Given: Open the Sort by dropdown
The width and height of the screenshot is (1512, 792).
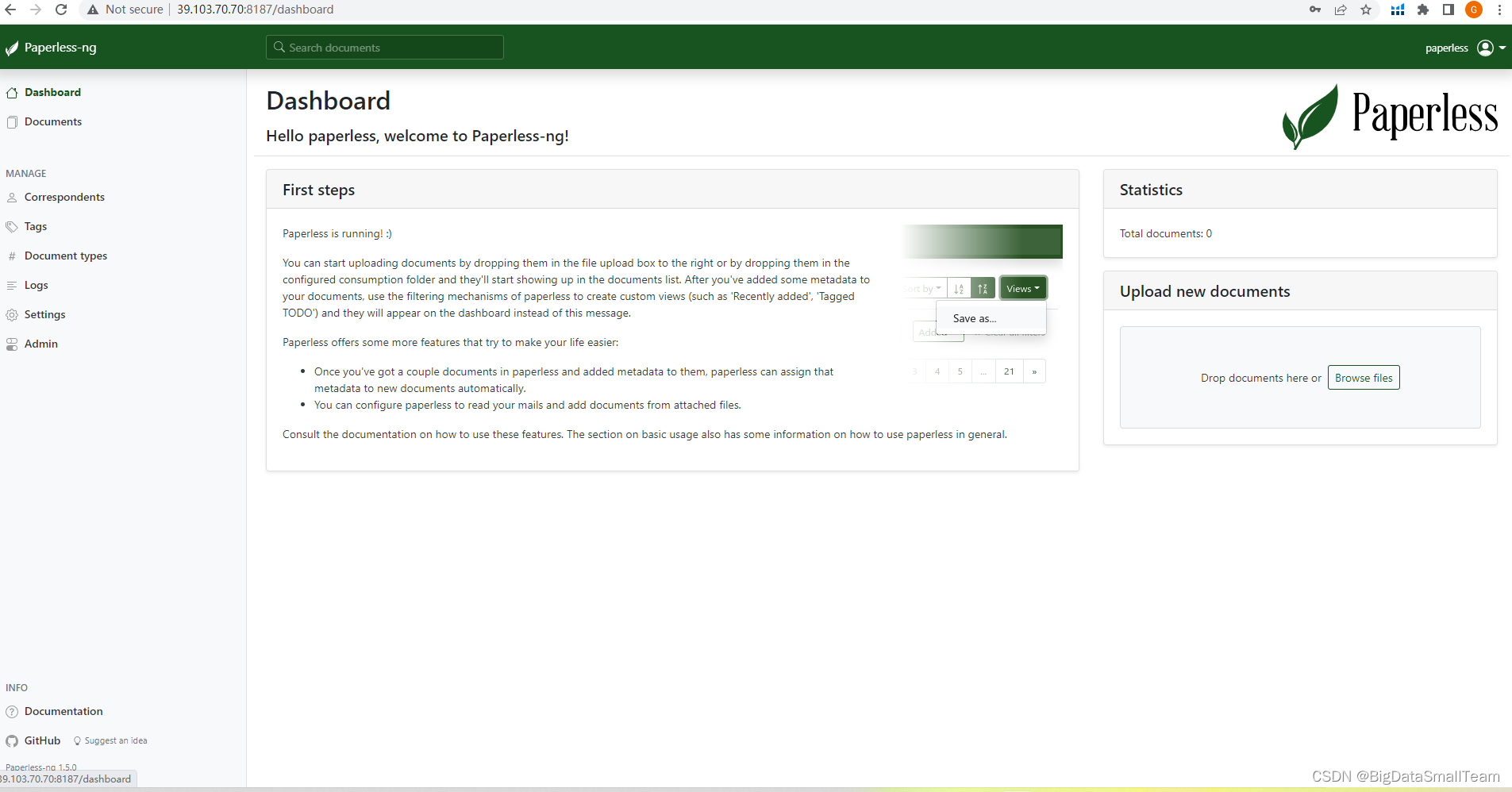Looking at the screenshot, I should (x=925, y=289).
